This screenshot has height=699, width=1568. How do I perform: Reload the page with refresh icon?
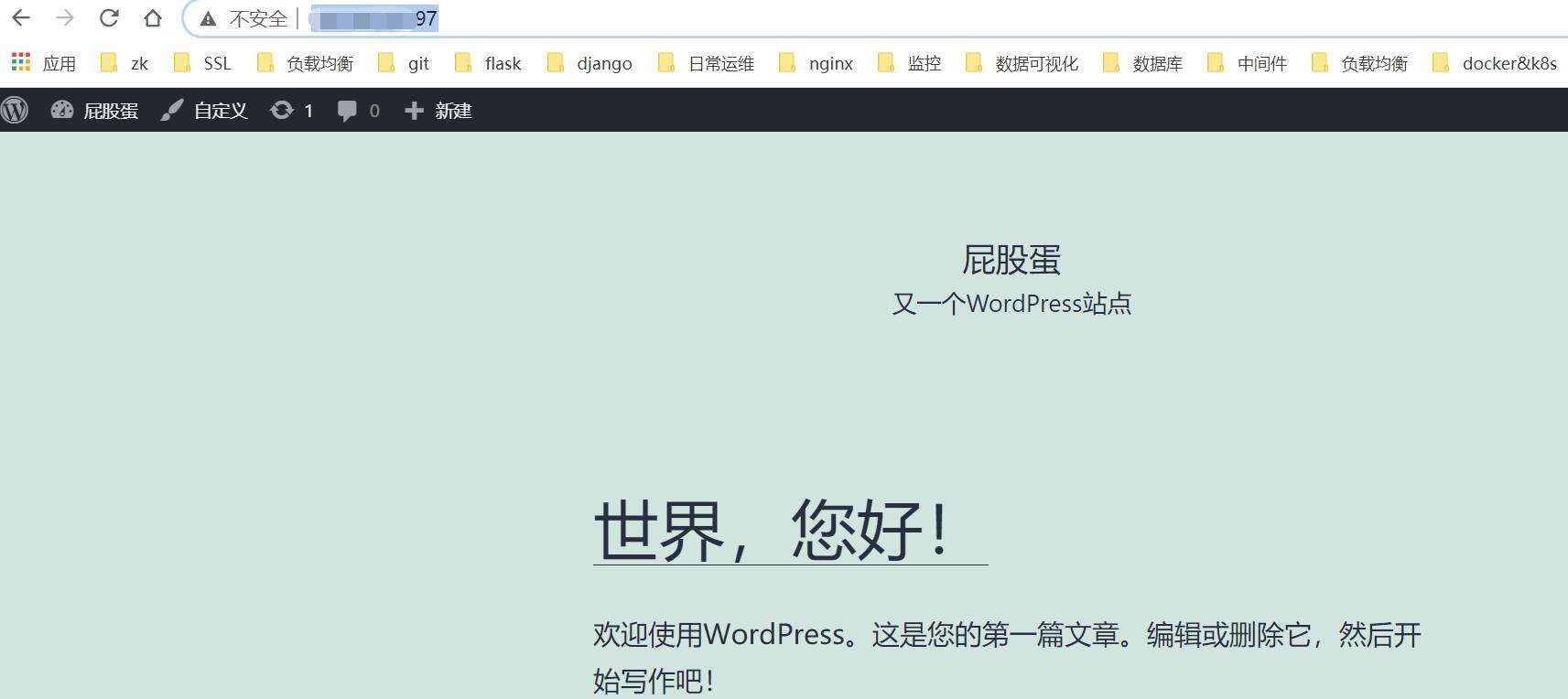(x=109, y=18)
